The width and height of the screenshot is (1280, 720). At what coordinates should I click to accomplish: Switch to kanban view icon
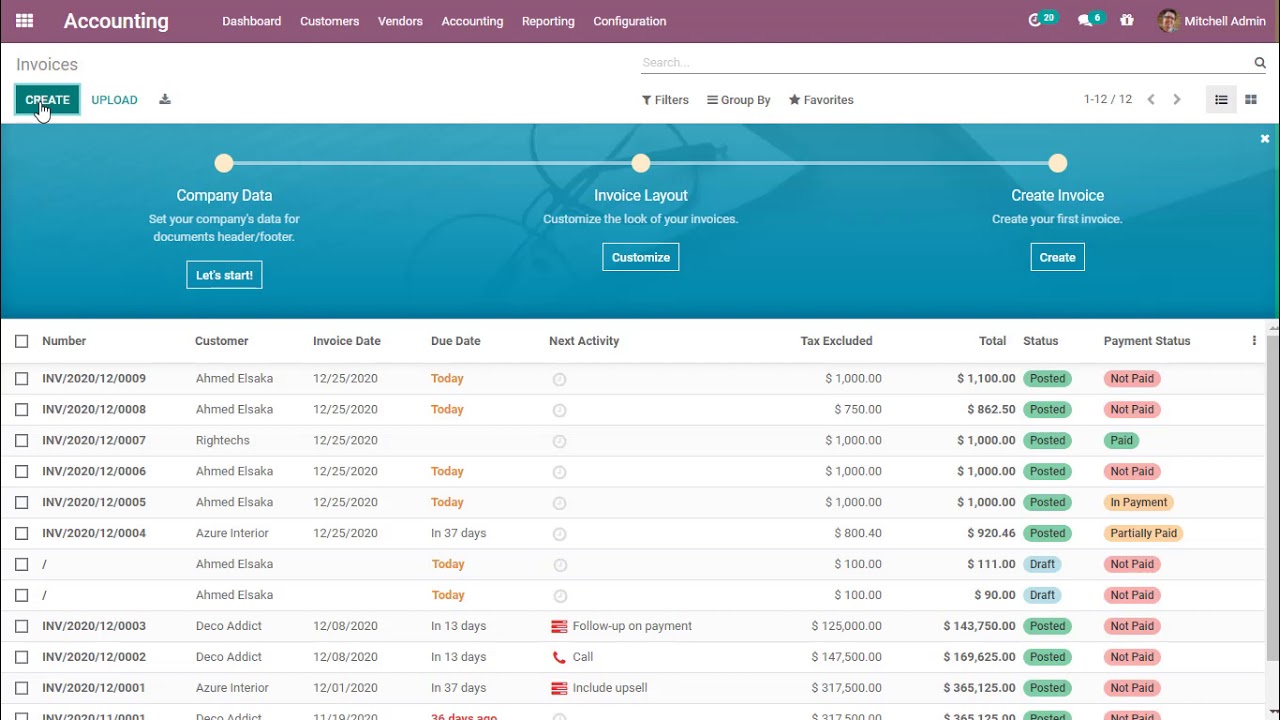click(x=1251, y=99)
